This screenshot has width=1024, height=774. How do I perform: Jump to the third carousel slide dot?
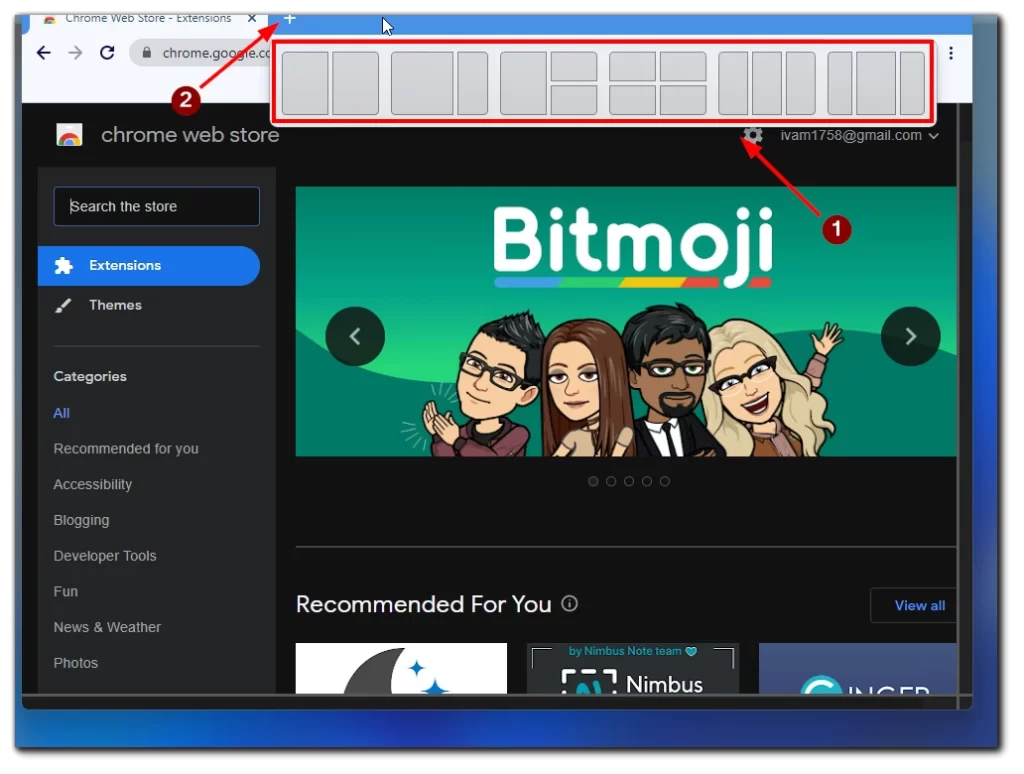tap(629, 481)
